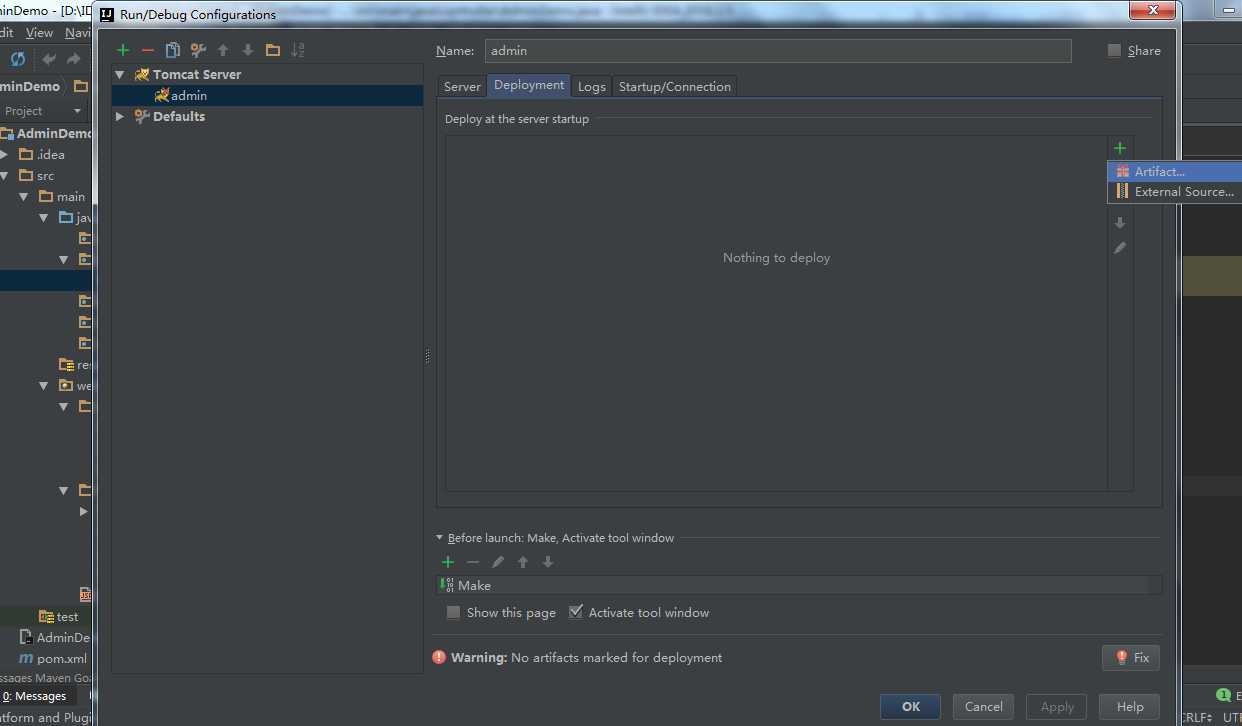
Task: Select the admin configuration item
Action: [267, 95]
